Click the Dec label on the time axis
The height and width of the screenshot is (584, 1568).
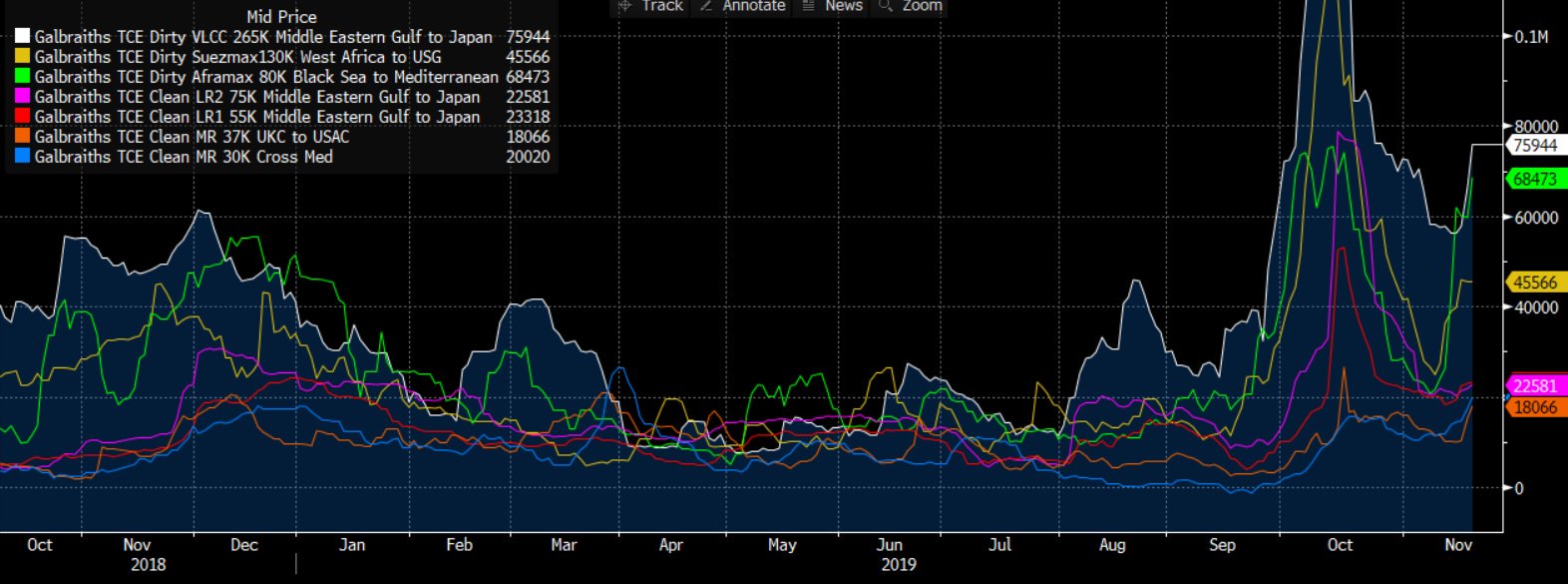coord(244,545)
